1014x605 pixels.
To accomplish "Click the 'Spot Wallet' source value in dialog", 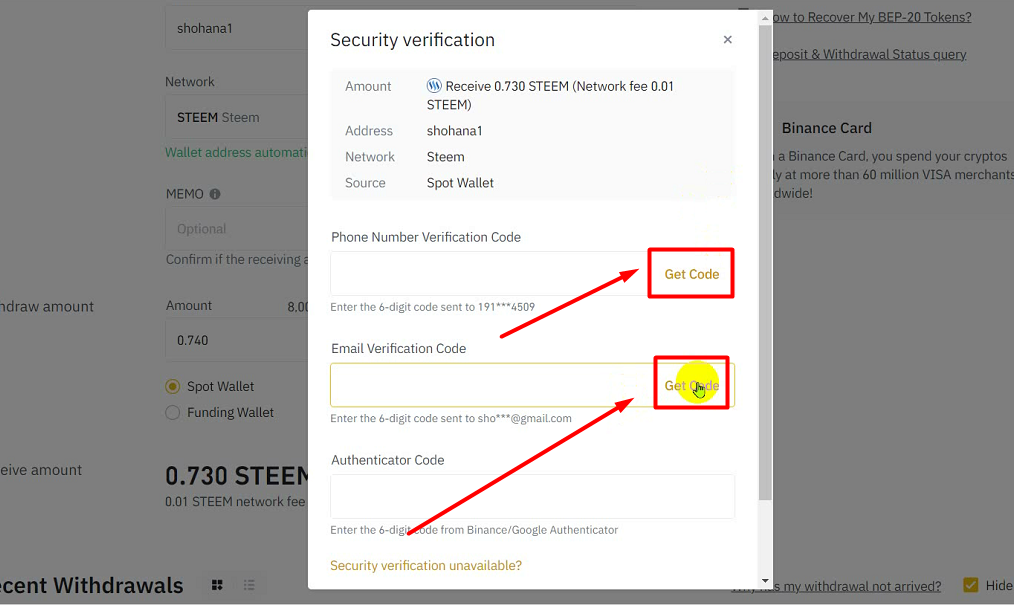I will 460,183.
